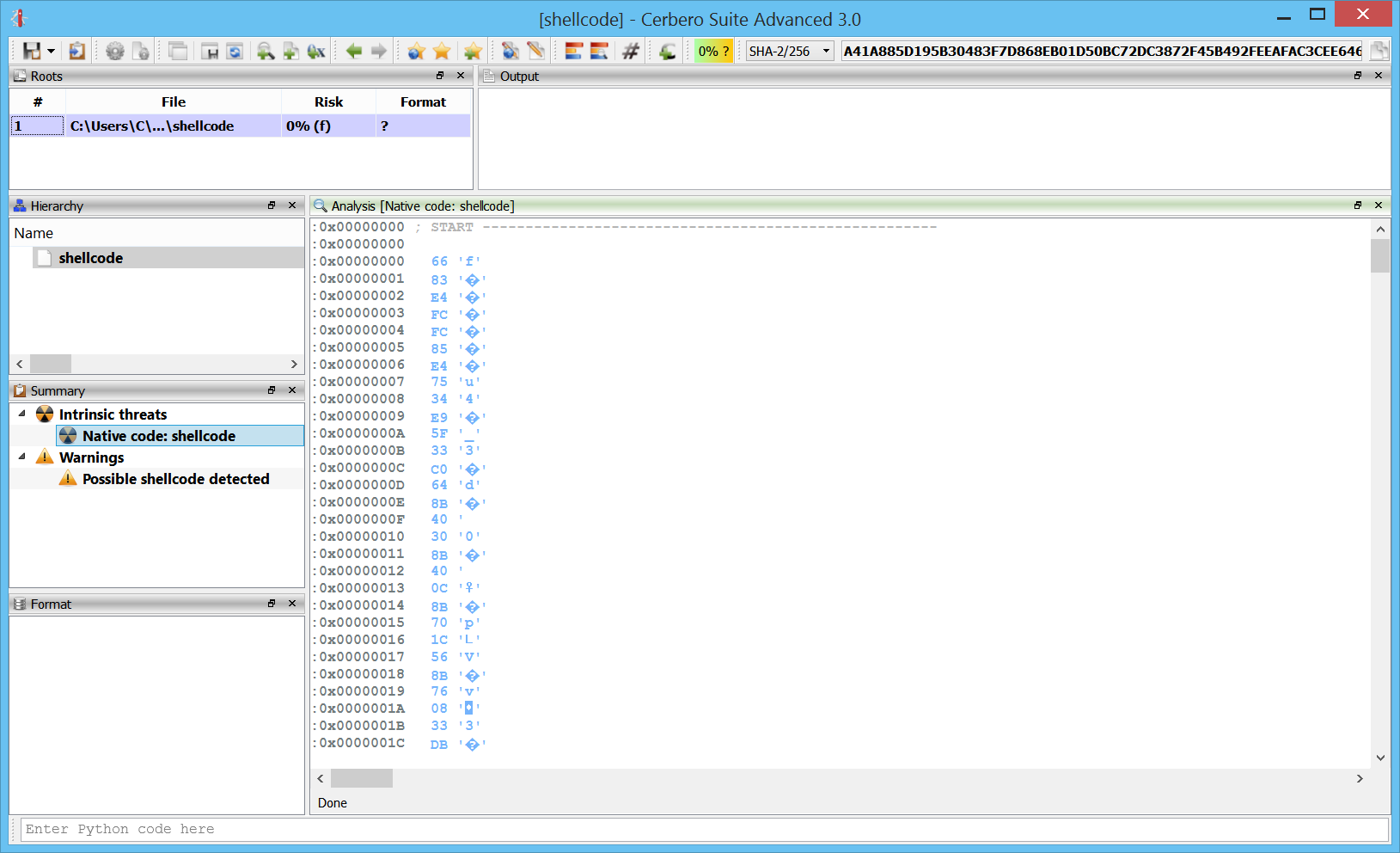
Task: Click the 0% ? risk indicator
Action: coord(713,52)
